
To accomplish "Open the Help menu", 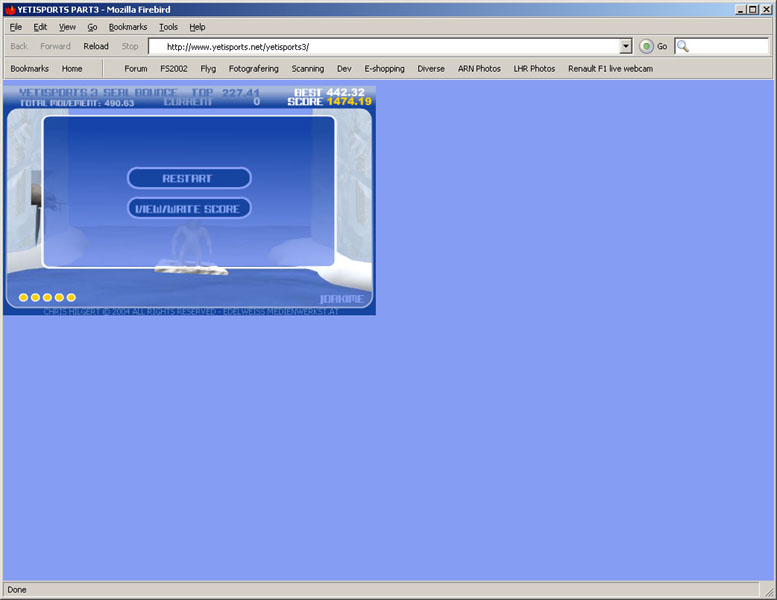I will (197, 27).
